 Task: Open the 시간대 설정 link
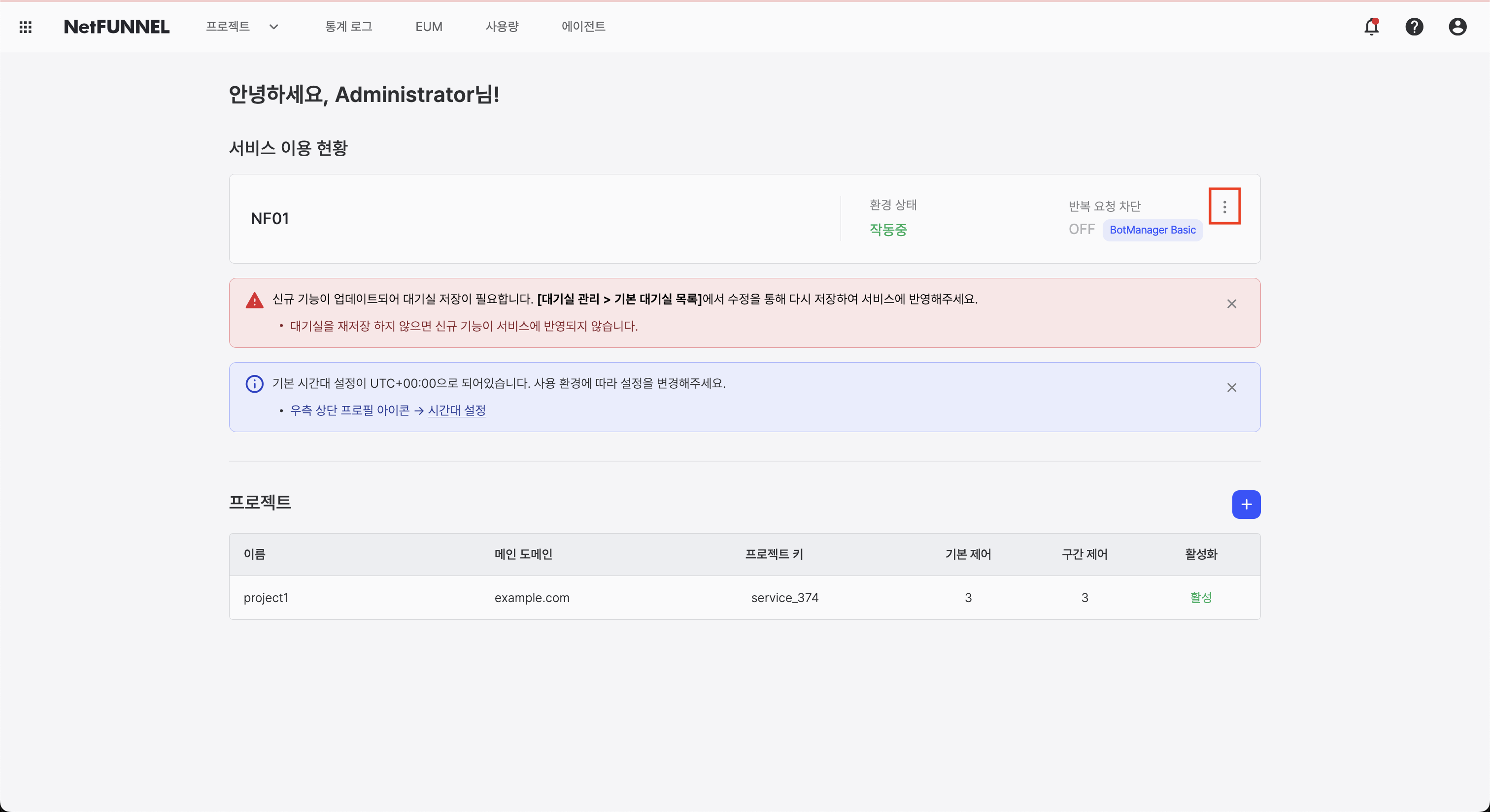pos(456,410)
